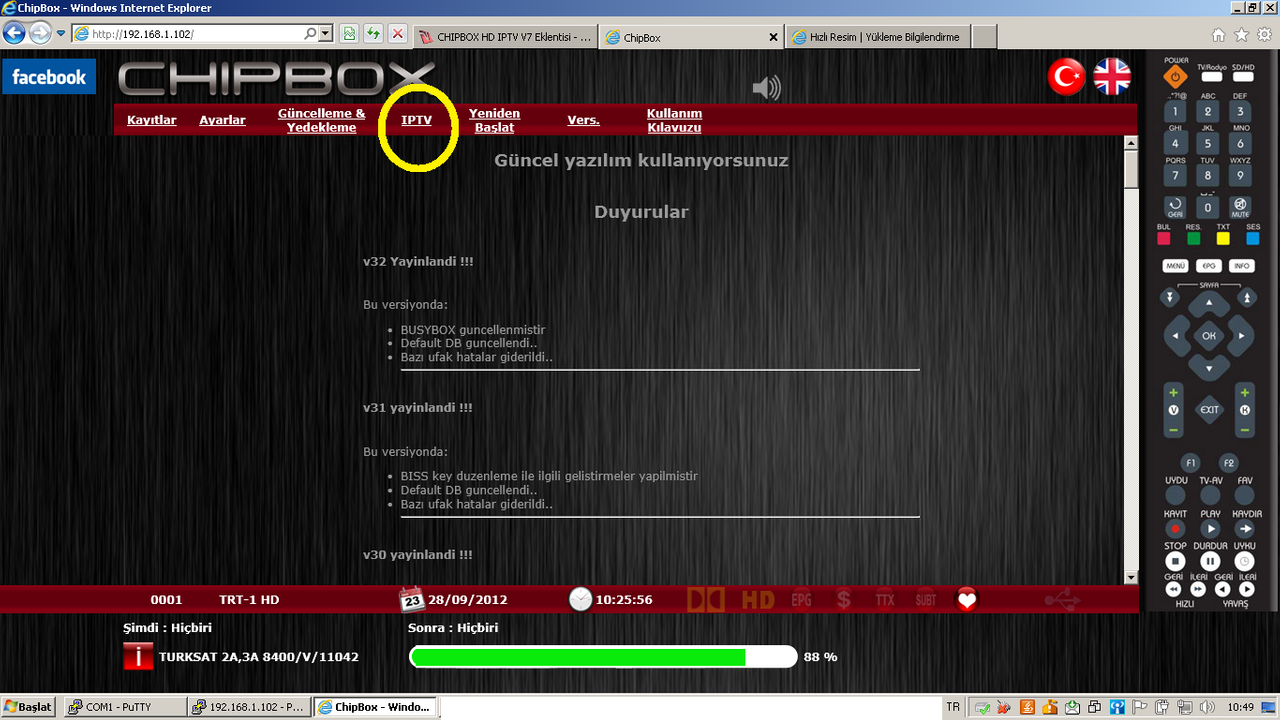Open the IPTV menu item
1280x720 pixels.
point(416,120)
